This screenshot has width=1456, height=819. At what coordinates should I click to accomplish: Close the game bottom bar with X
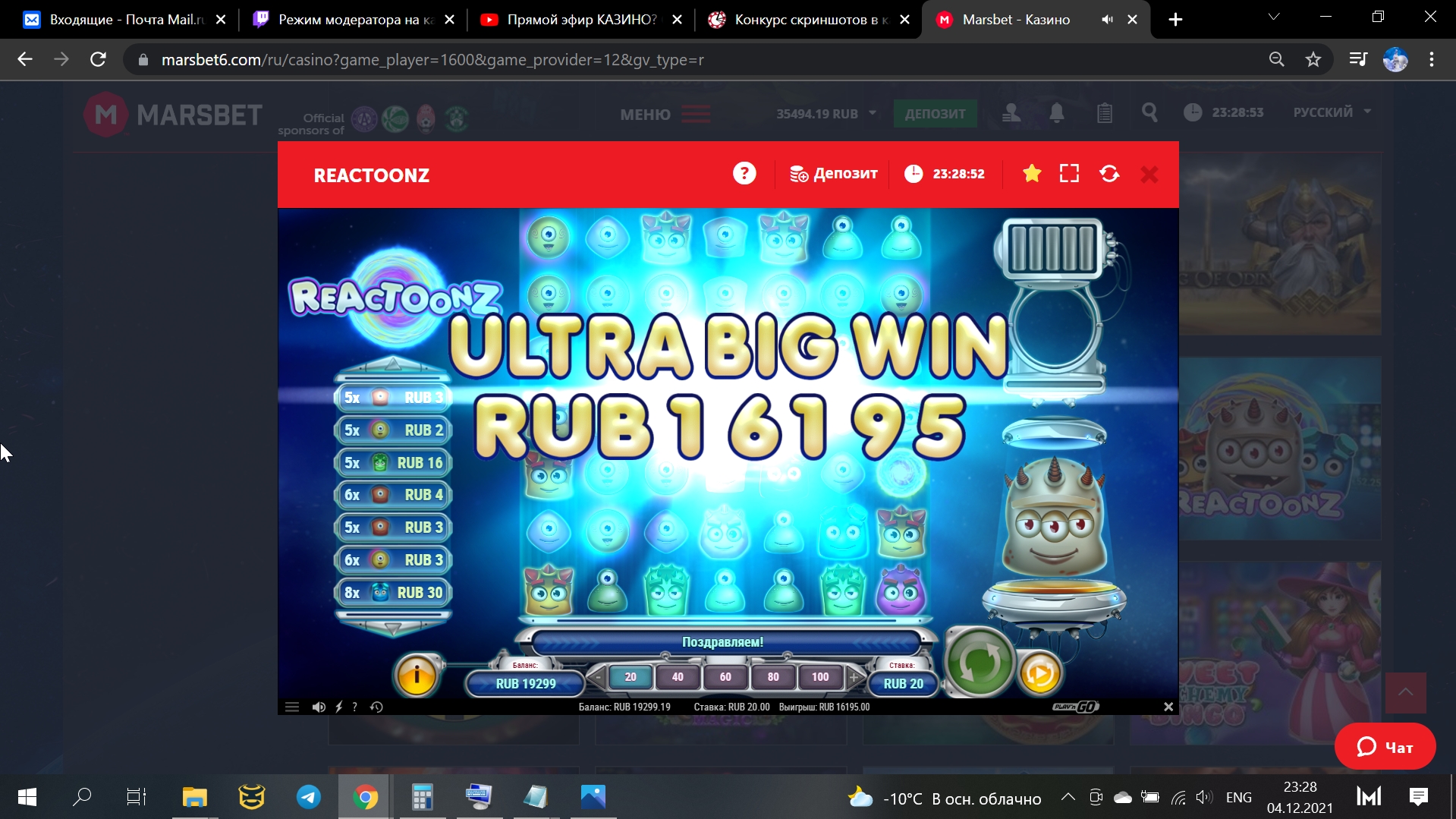[1168, 707]
